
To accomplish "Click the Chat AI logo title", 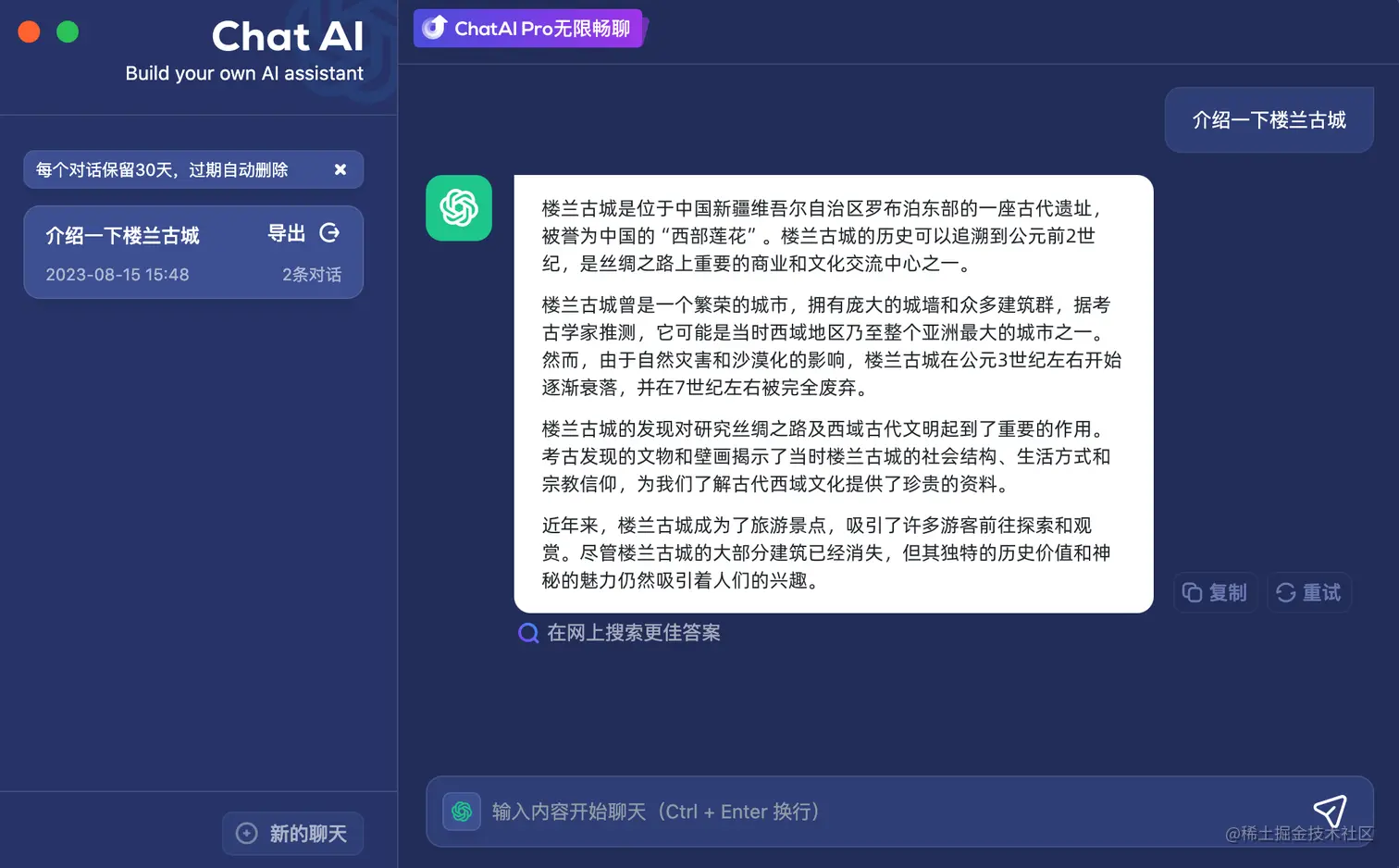I will tap(288, 36).
